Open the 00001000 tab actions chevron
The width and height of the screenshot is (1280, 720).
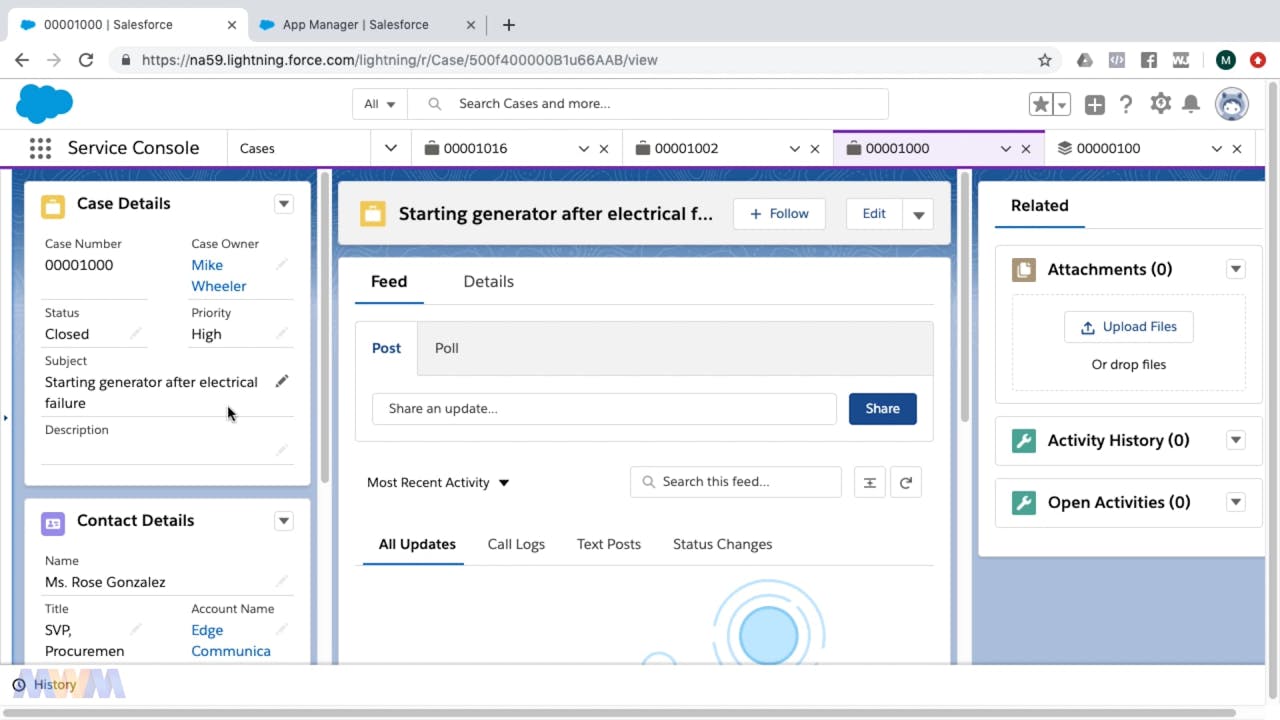point(1006,149)
